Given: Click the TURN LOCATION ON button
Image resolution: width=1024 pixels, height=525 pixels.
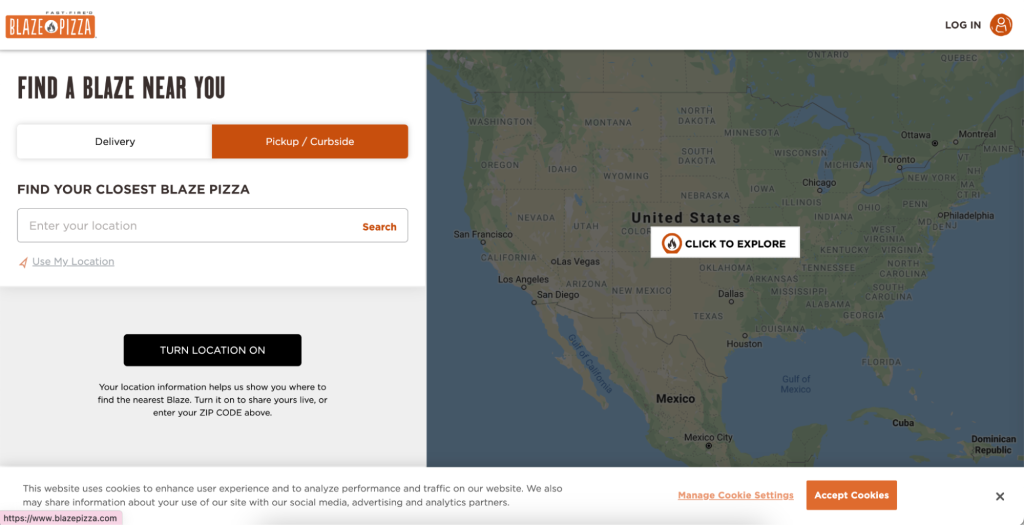Looking at the screenshot, I should pos(212,350).
